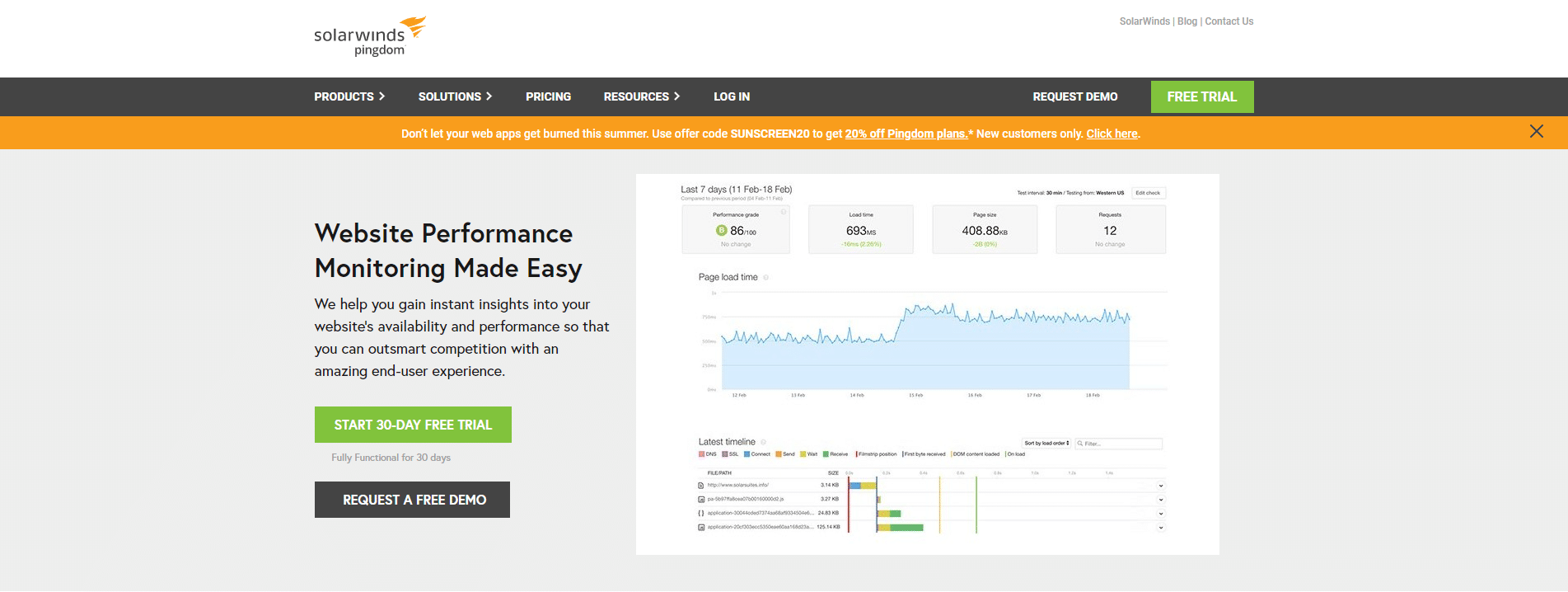Screen dimensions: 1568x592
Task: Click the Receive legend color swatch
Action: [826, 454]
